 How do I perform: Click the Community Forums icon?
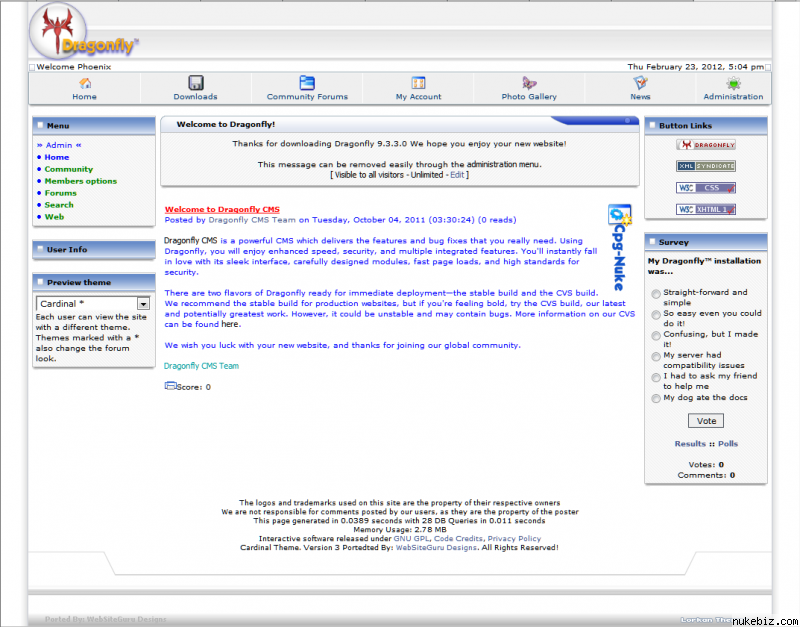[x=307, y=83]
